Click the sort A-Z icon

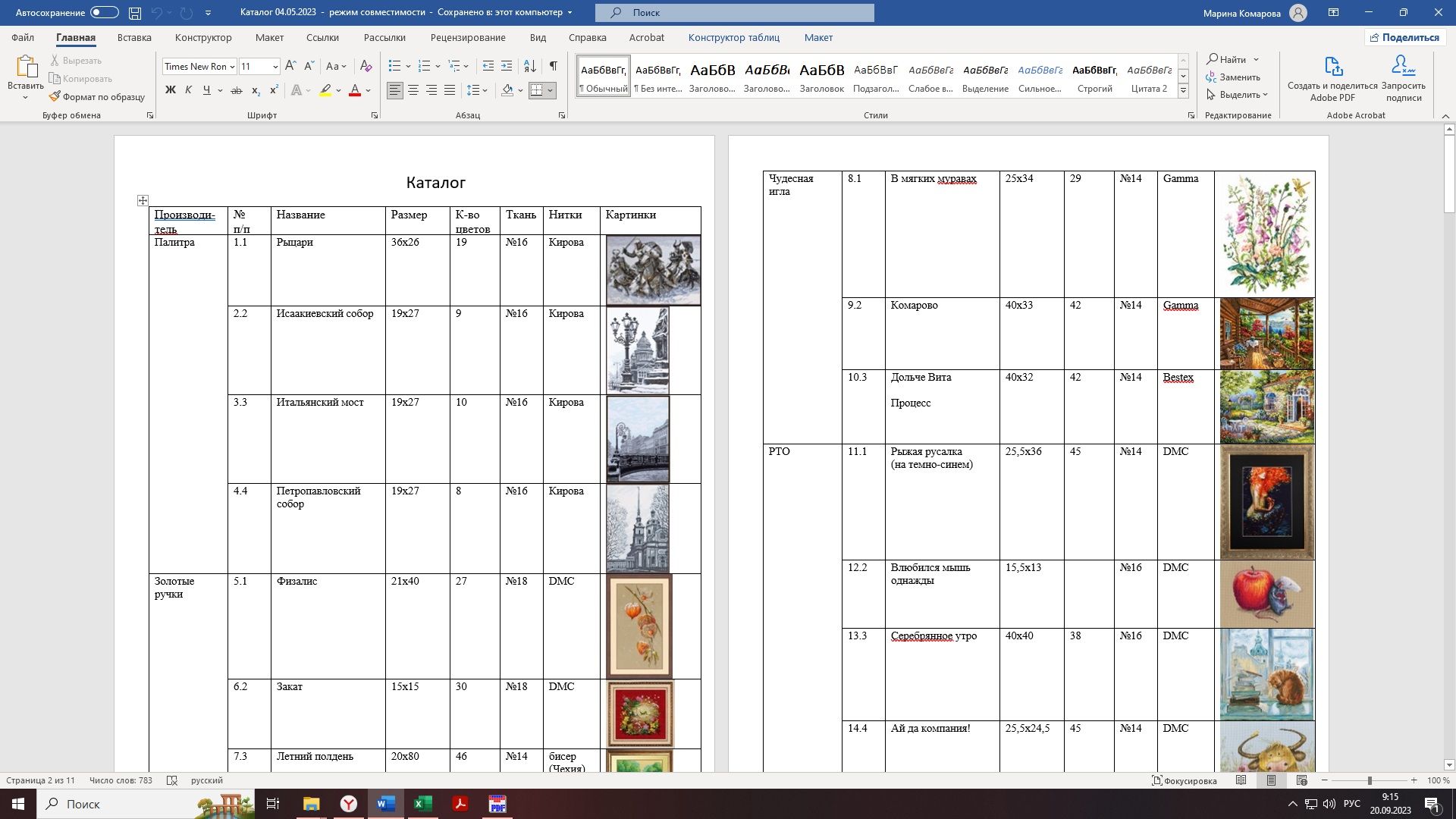tap(530, 66)
